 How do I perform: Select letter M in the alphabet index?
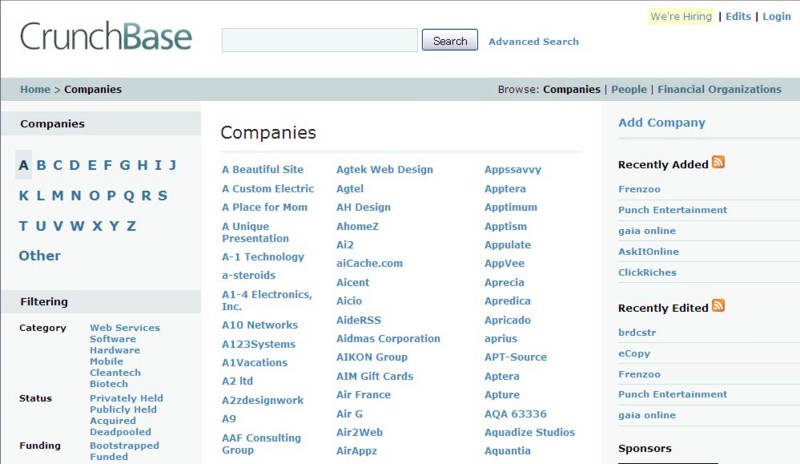pyautogui.click(x=58, y=196)
